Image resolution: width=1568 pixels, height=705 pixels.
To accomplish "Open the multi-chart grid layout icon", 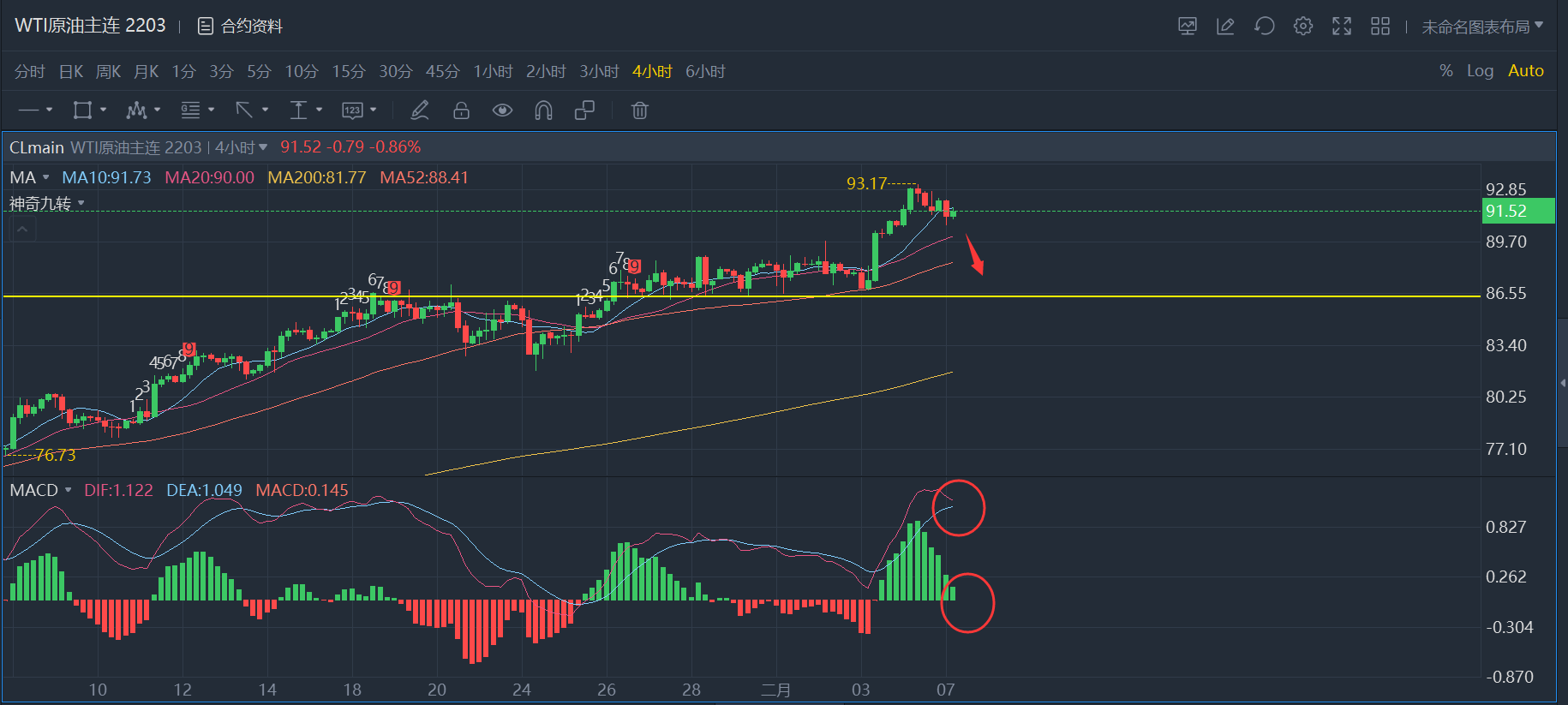I will coord(1380,27).
